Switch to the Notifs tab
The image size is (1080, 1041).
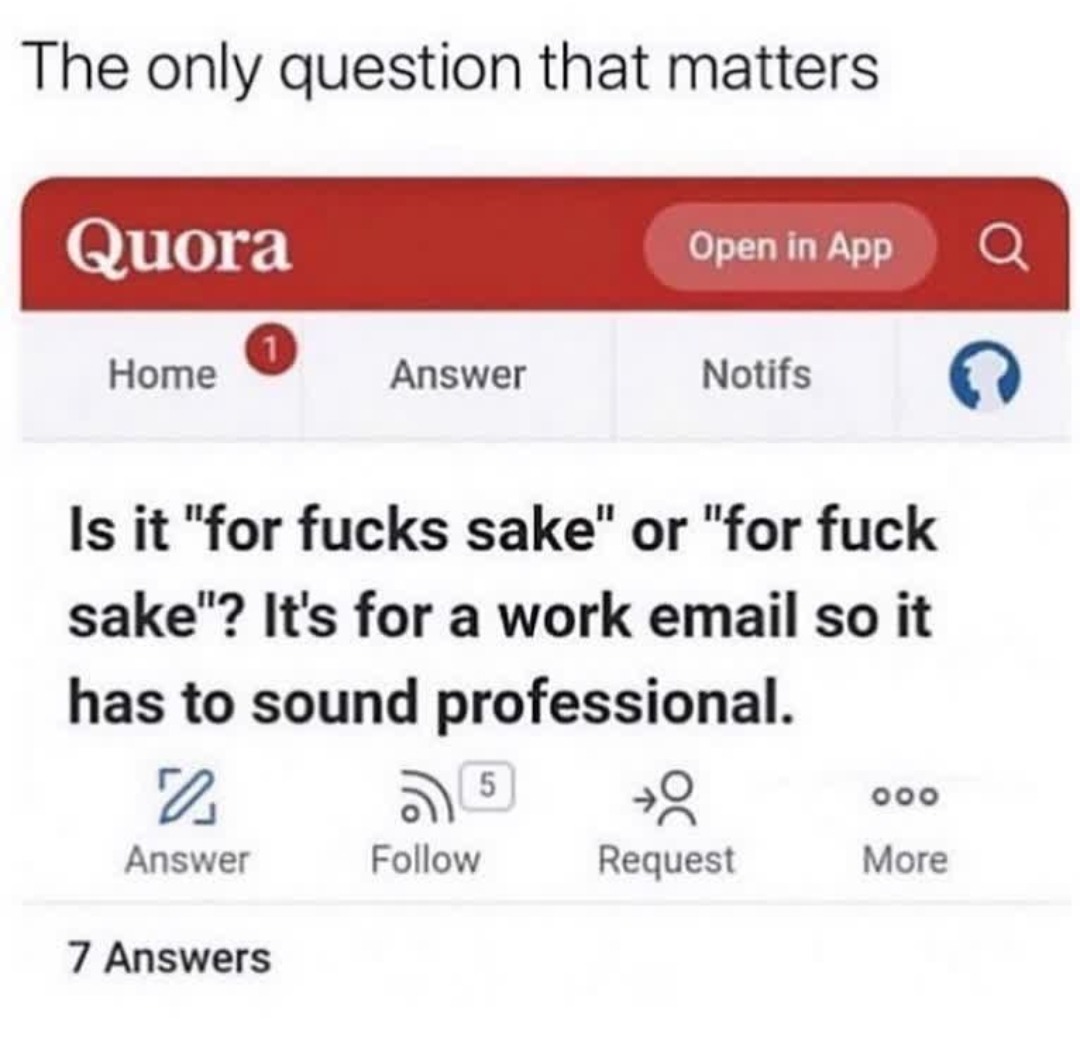point(757,377)
